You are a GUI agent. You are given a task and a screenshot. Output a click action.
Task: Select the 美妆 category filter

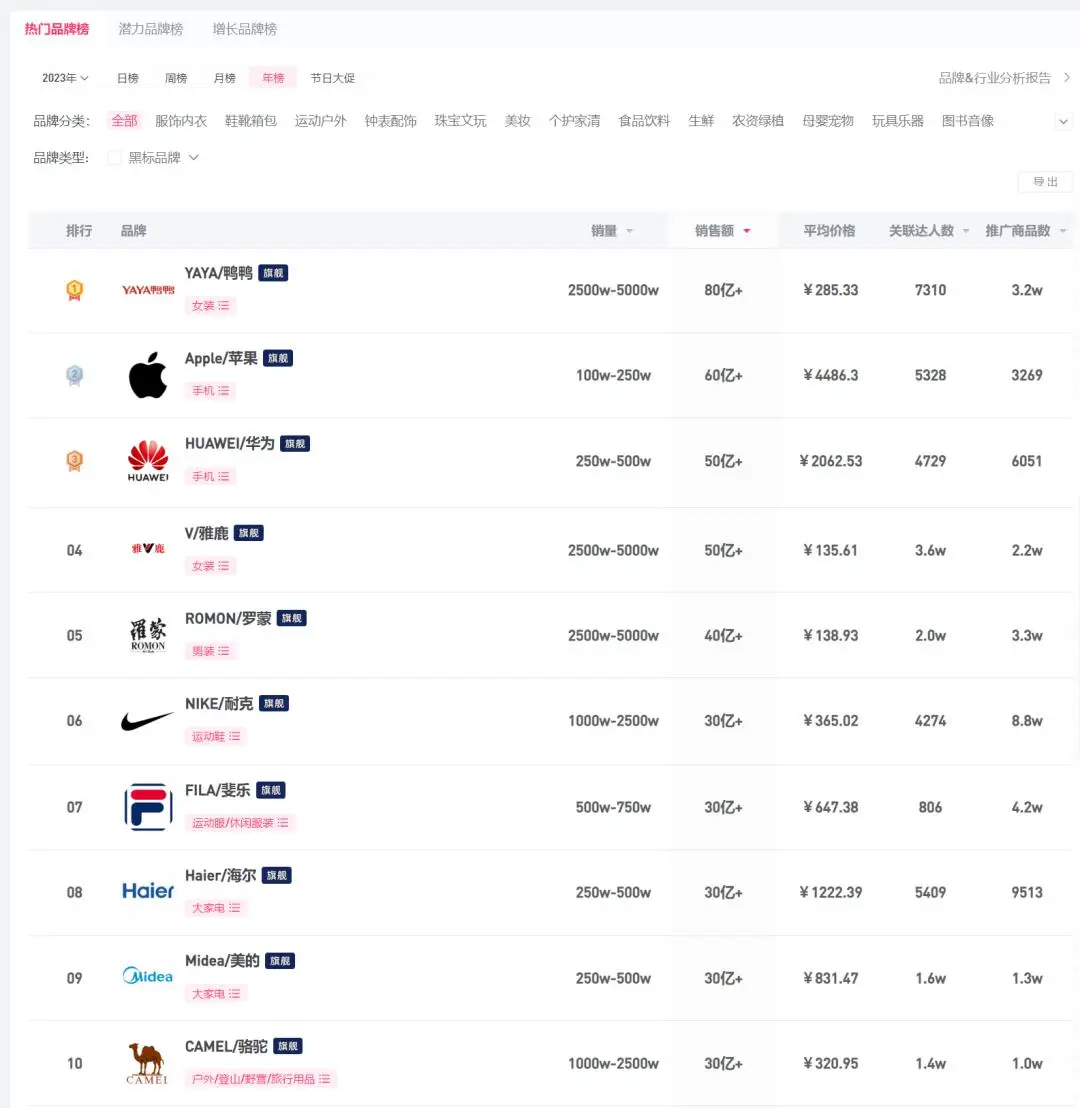tap(518, 120)
